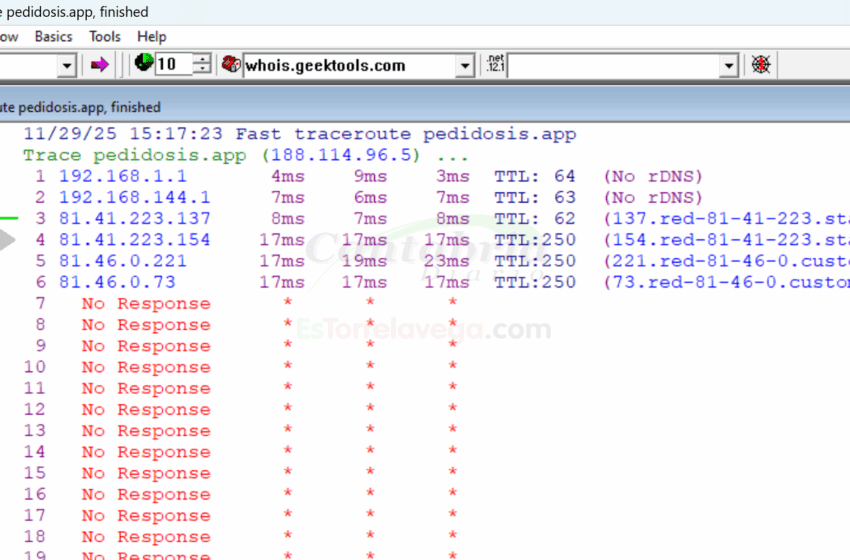This screenshot has height=560, width=850.
Task: Open the Help menu
Action: click(151, 36)
